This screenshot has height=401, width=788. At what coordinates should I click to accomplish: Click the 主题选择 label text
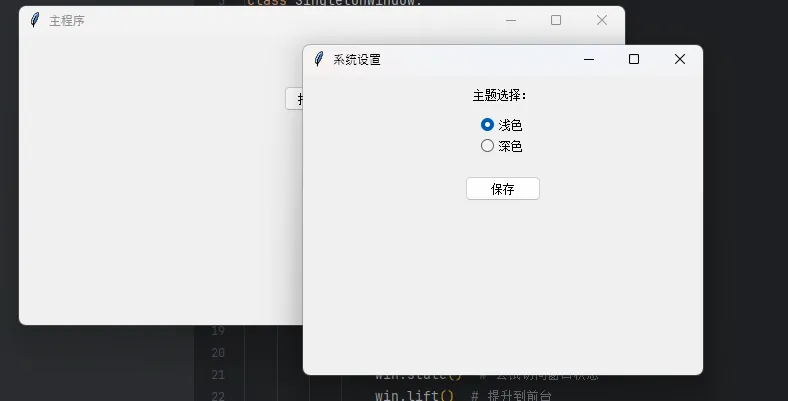point(499,95)
